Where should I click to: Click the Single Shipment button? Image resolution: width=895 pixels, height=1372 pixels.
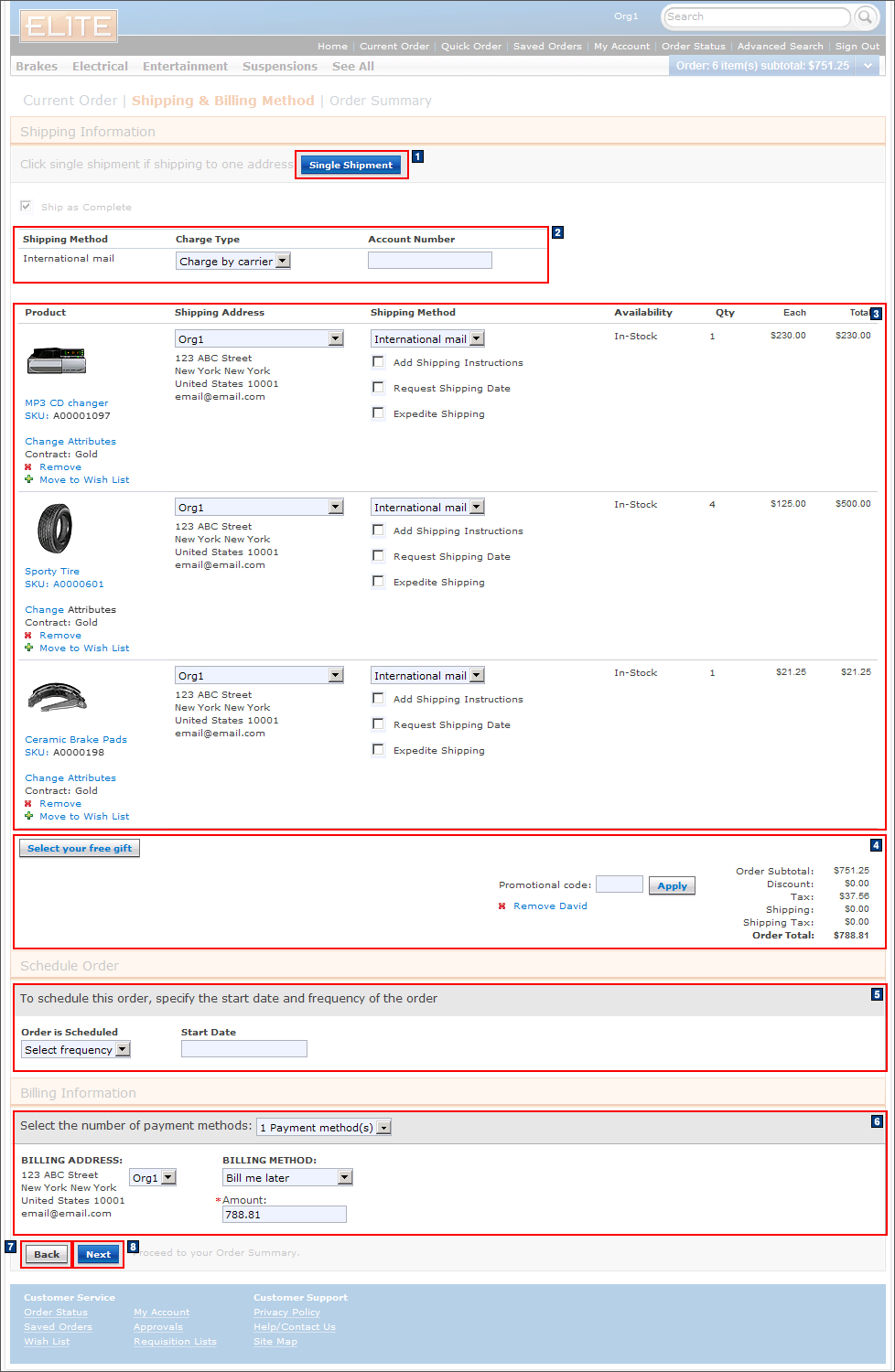tap(350, 165)
